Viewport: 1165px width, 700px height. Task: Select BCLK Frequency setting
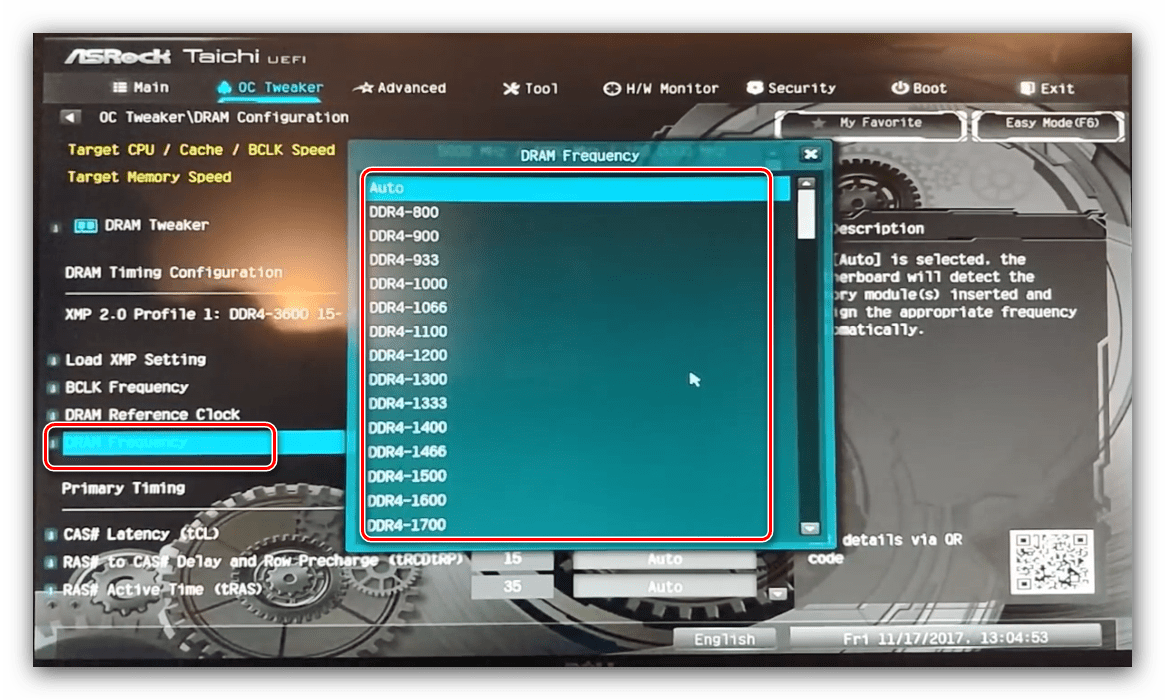(126, 387)
